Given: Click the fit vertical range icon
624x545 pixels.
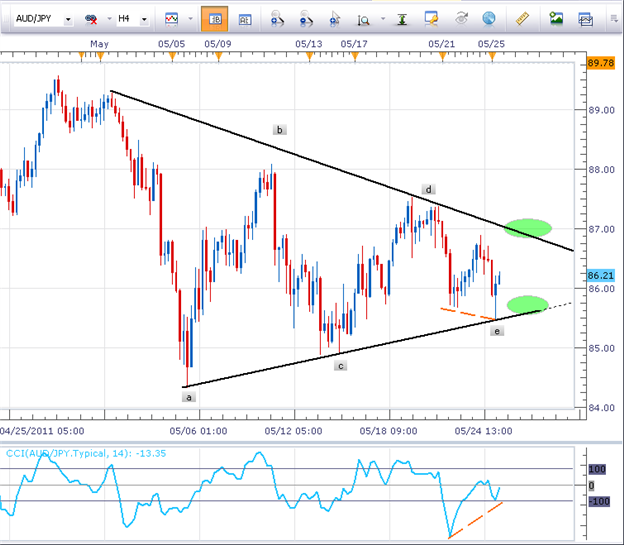Looking at the screenshot, I should [402, 19].
